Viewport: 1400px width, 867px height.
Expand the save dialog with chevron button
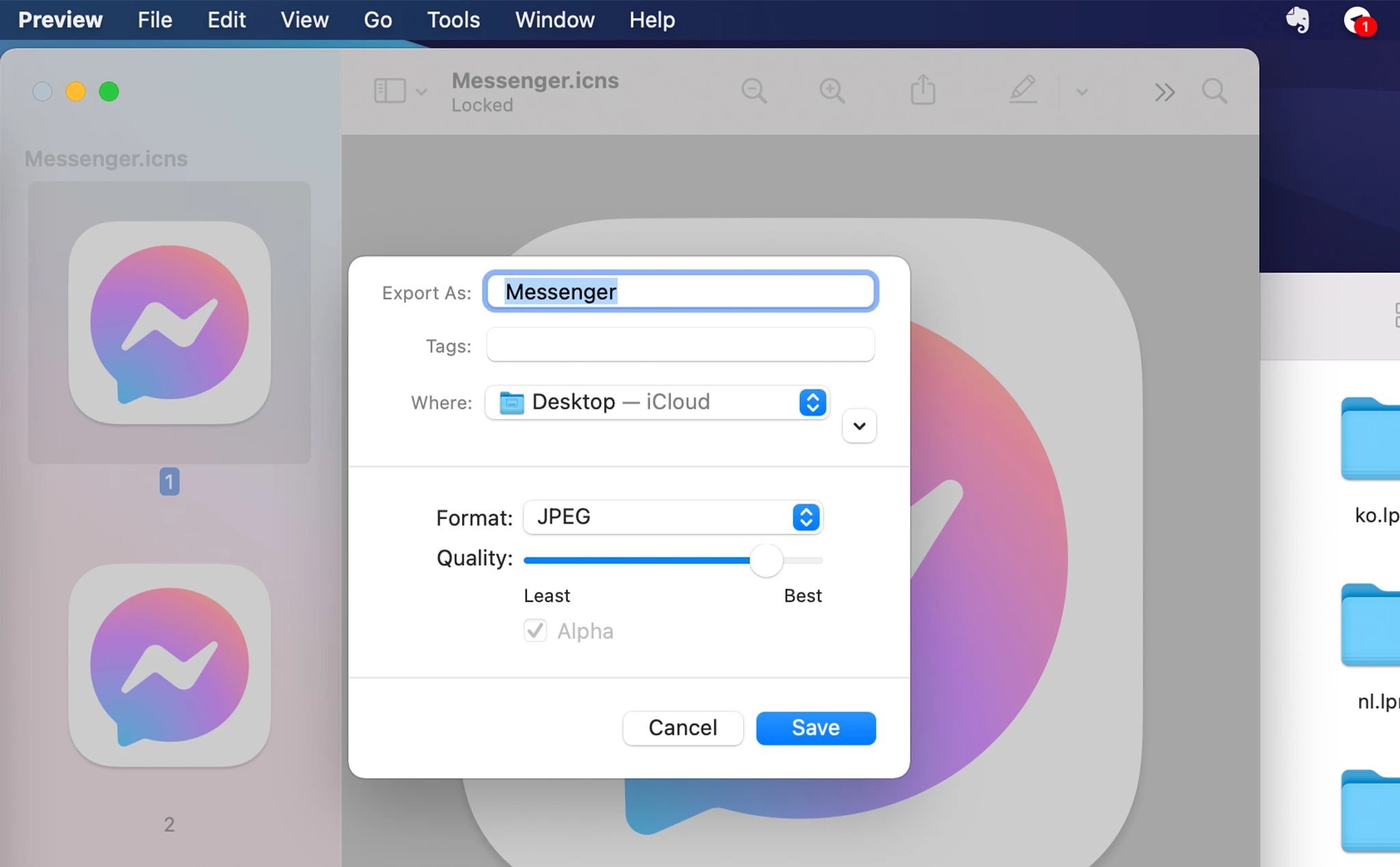point(859,426)
